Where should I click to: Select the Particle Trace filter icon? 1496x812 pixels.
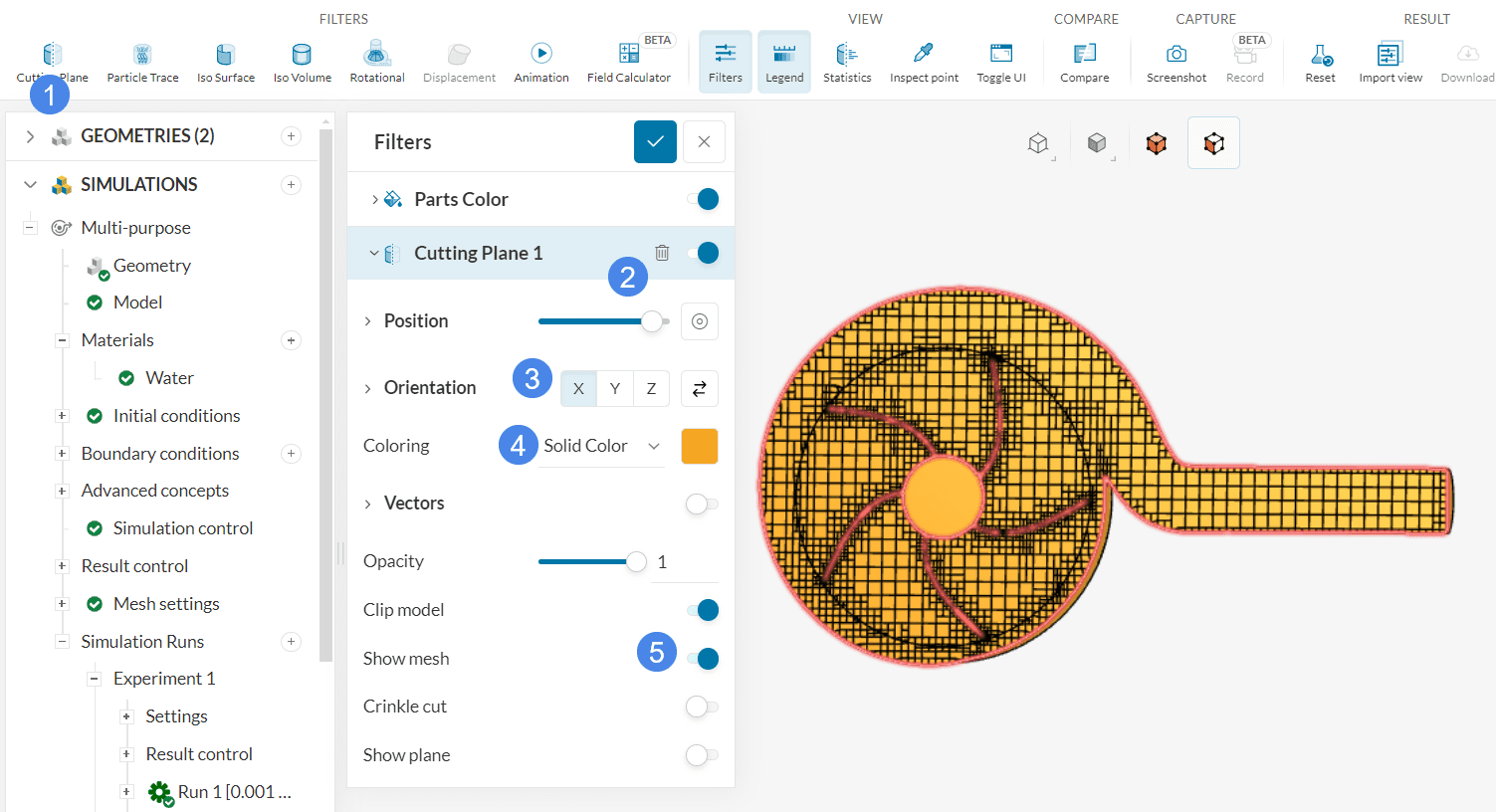(142, 62)
